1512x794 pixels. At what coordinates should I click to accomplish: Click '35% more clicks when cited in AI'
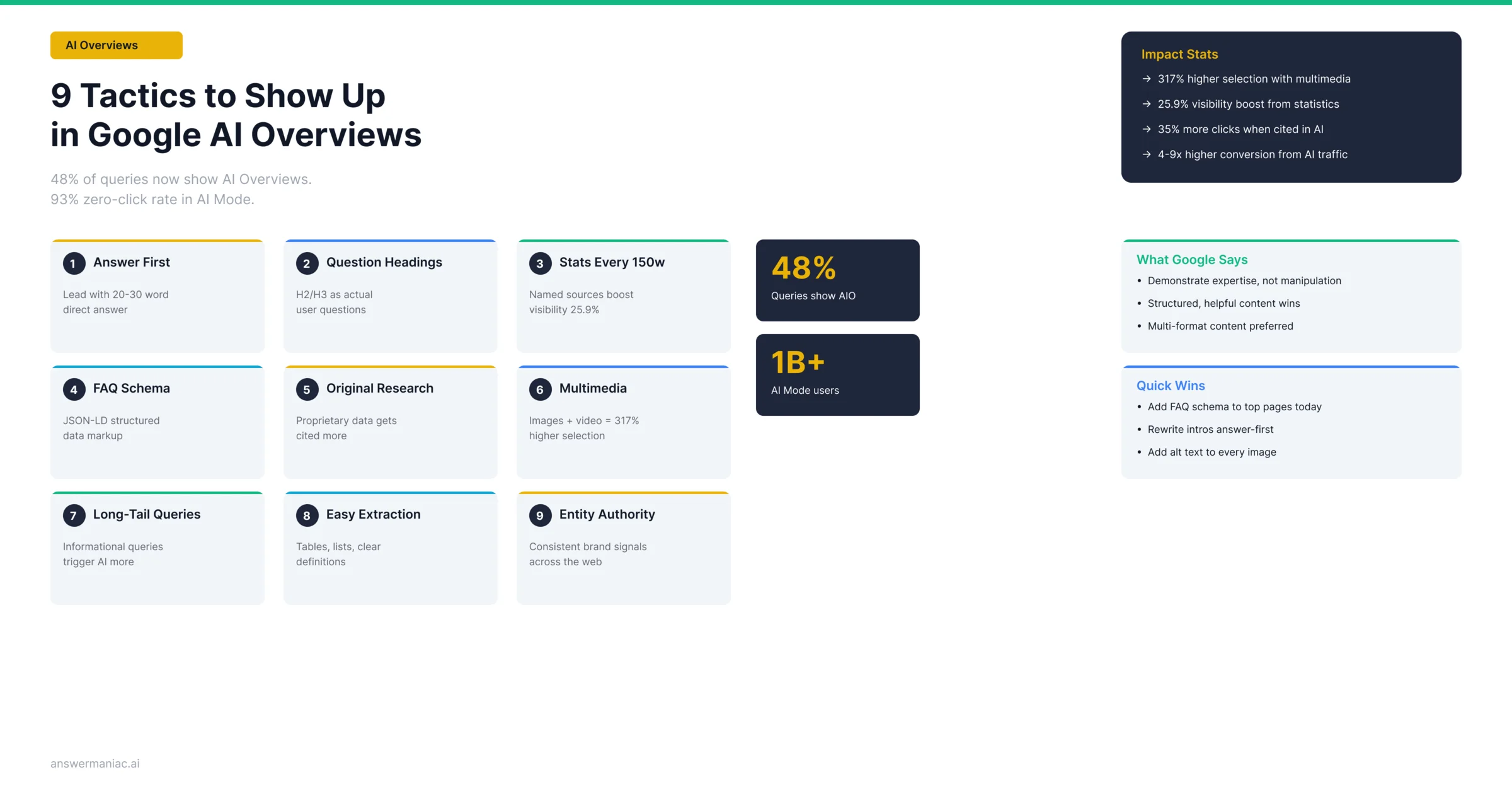coord(1240,129)
